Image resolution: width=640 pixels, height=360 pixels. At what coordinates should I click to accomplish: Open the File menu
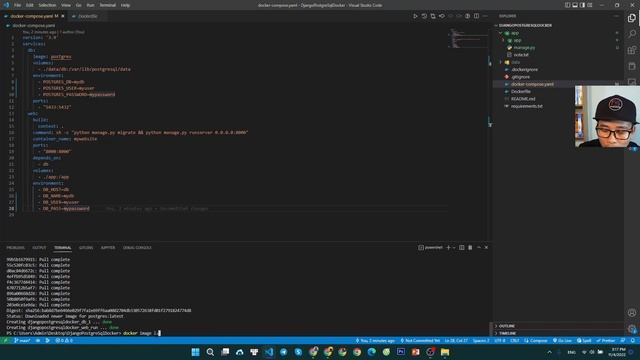17,5
